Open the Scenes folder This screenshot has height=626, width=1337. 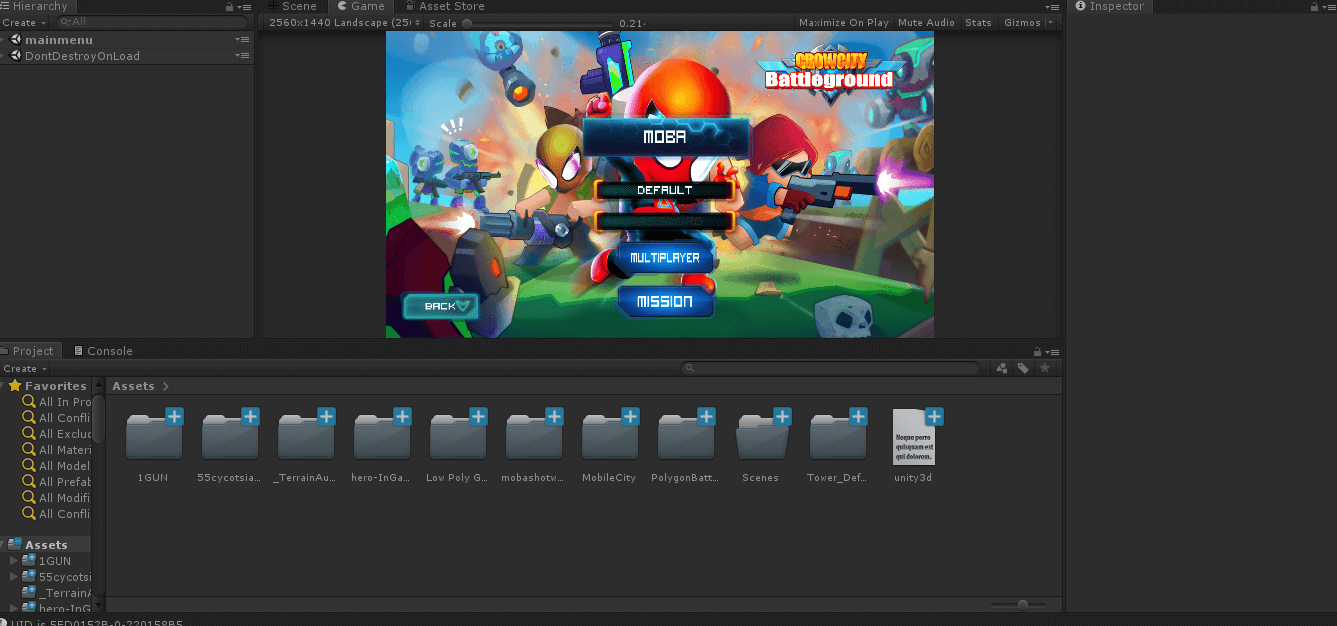(x=761, y=438)
